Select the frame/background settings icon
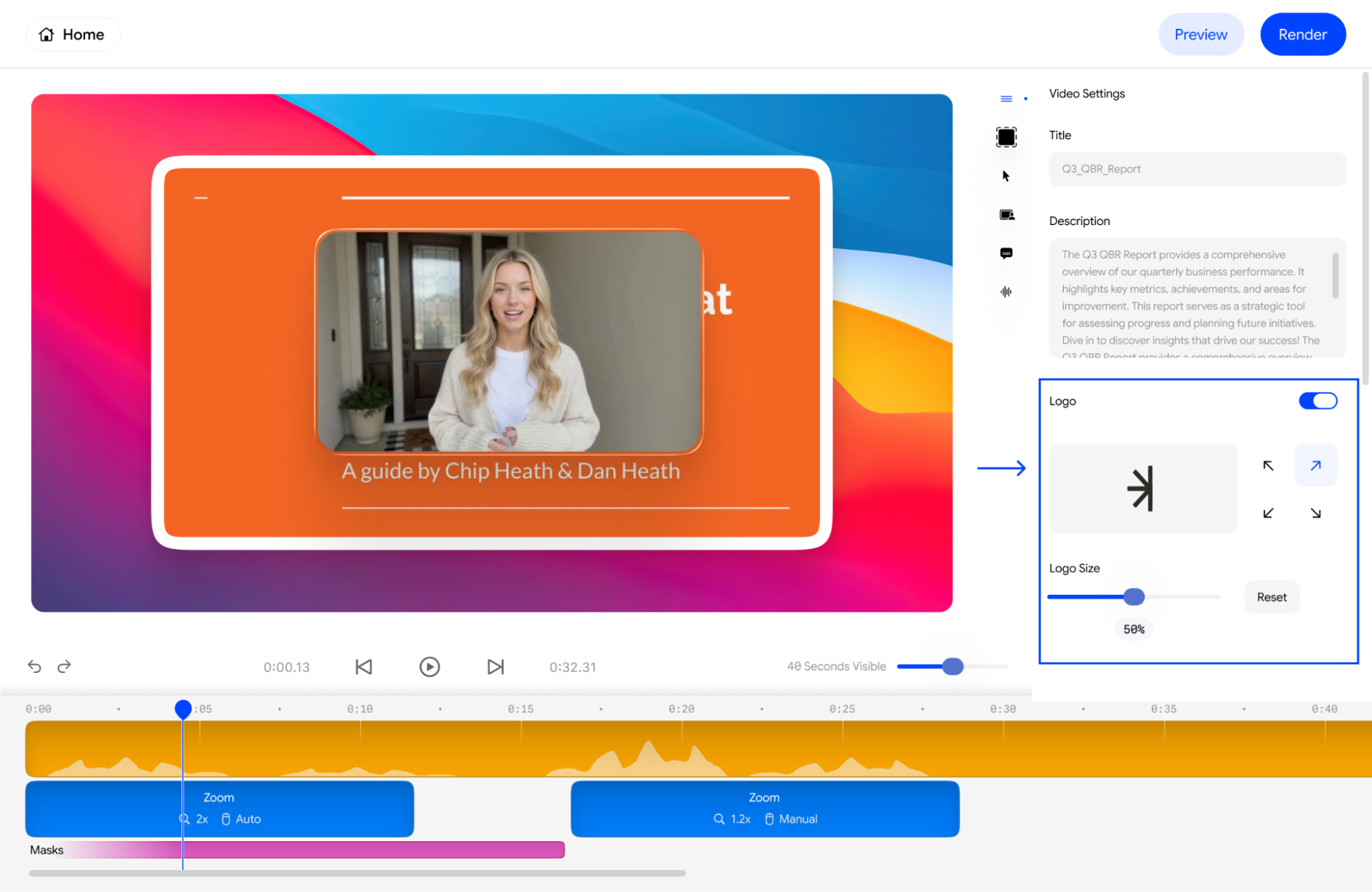The image size is (1372, 892). click(1006, 137)
